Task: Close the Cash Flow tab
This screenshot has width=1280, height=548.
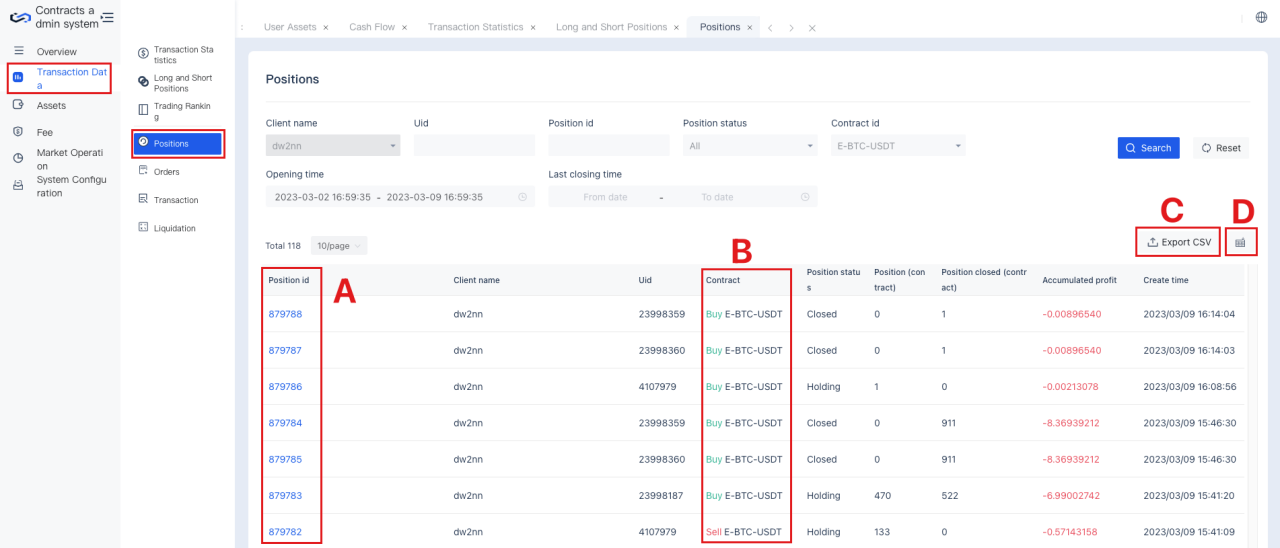Action: click(404, 28)
